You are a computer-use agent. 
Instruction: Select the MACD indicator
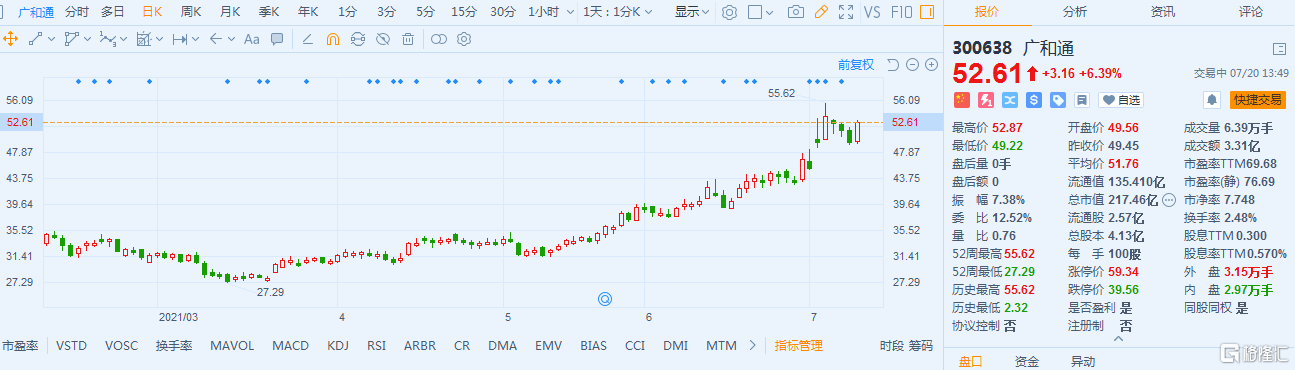(290, 346)
